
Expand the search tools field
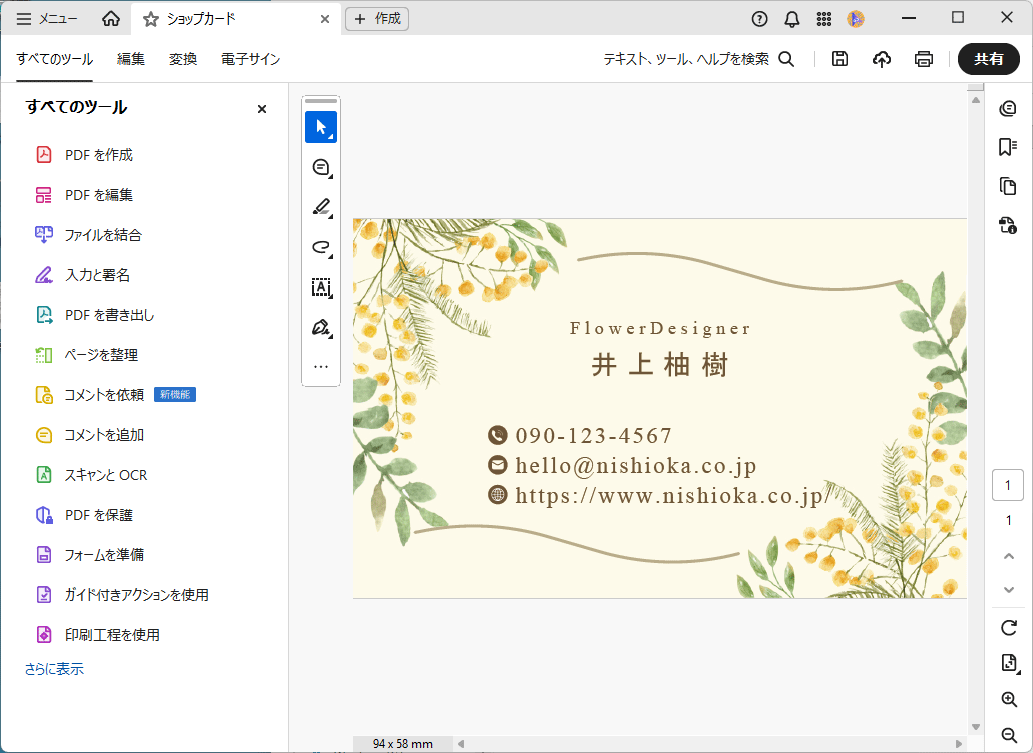click(786, 59)
